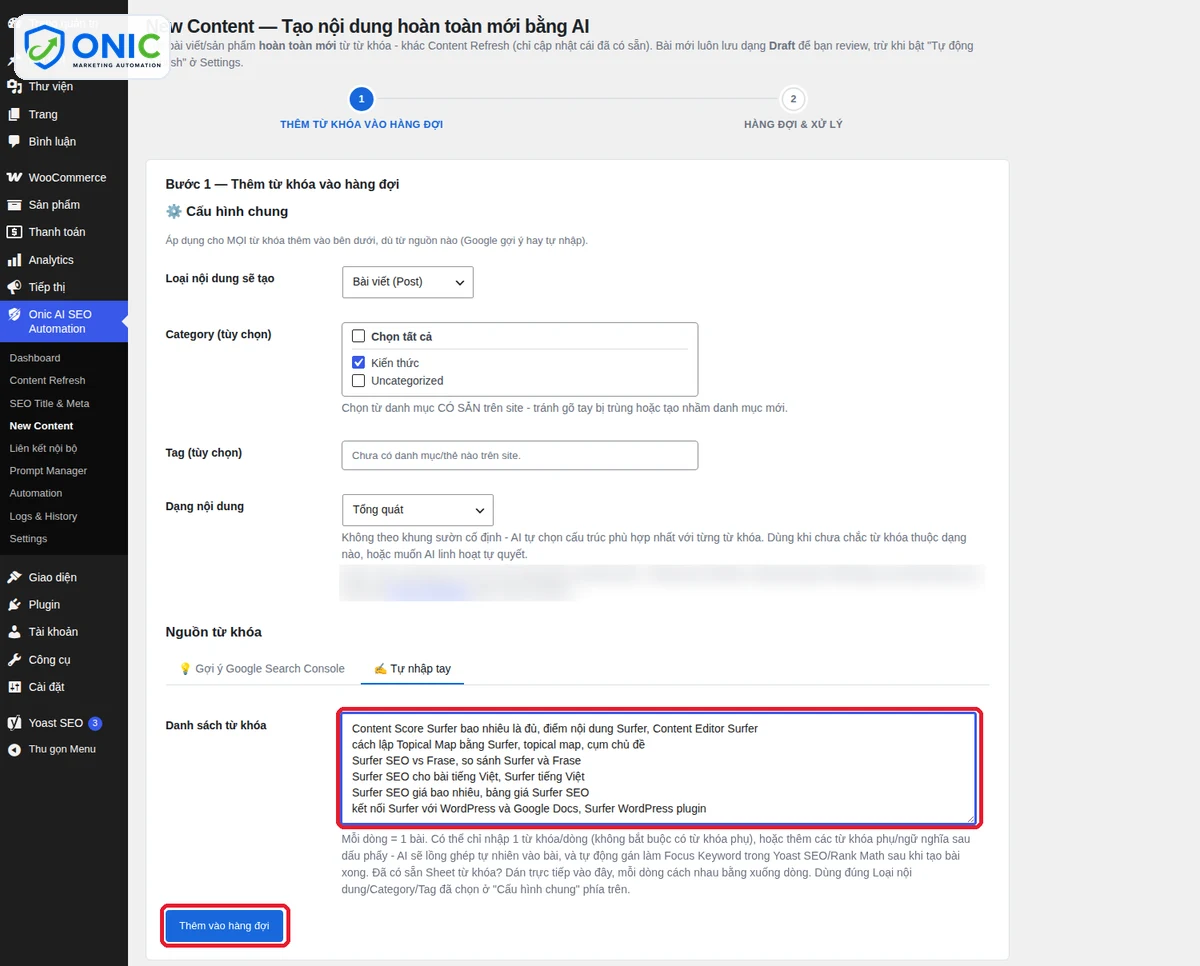The width and height of the screenshot is (1200, 966).
Task: Click the Tài khoản user icon
Action: pyautogui.click(x=14, y=632)
